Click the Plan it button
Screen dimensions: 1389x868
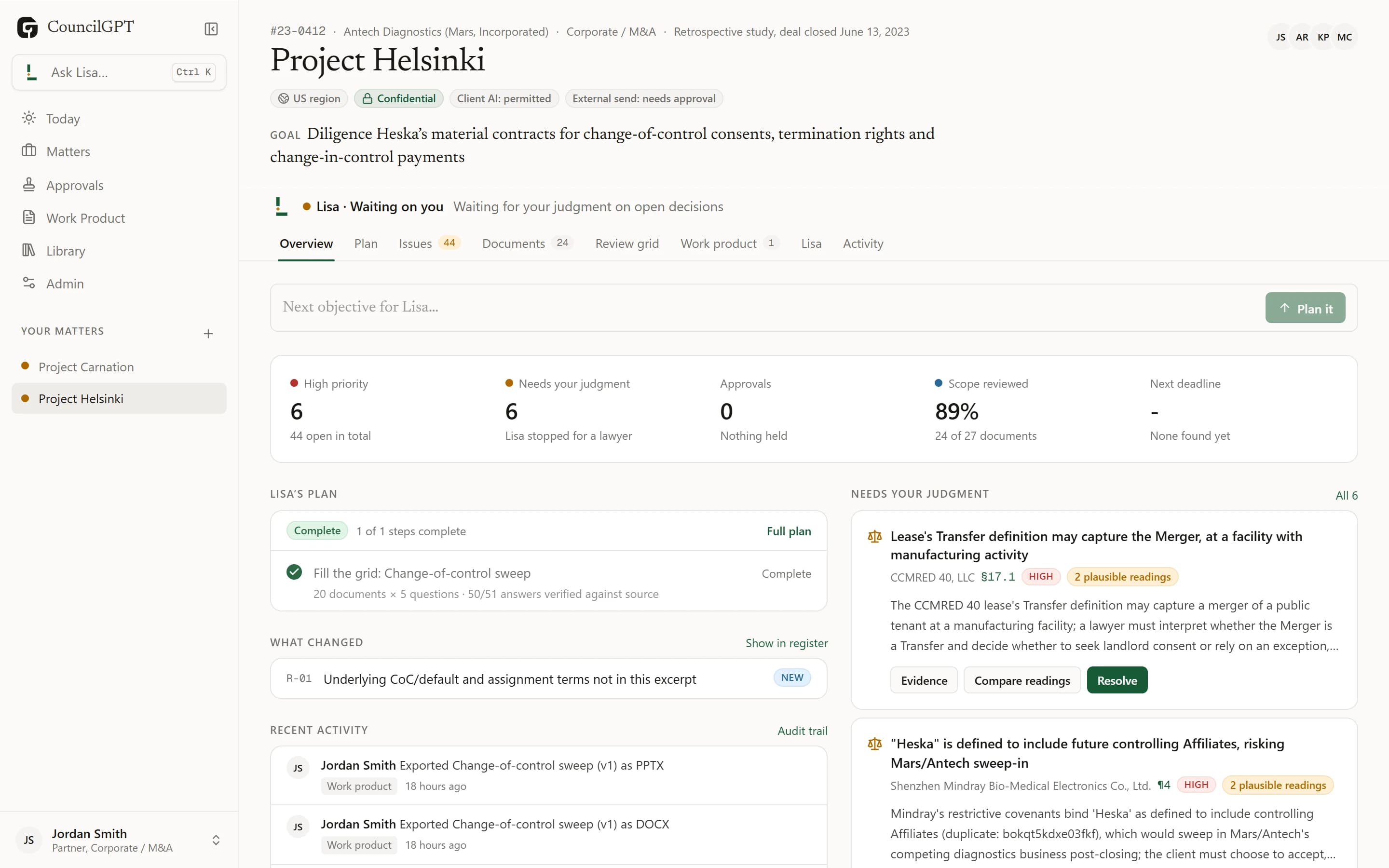coord(1305,308)
